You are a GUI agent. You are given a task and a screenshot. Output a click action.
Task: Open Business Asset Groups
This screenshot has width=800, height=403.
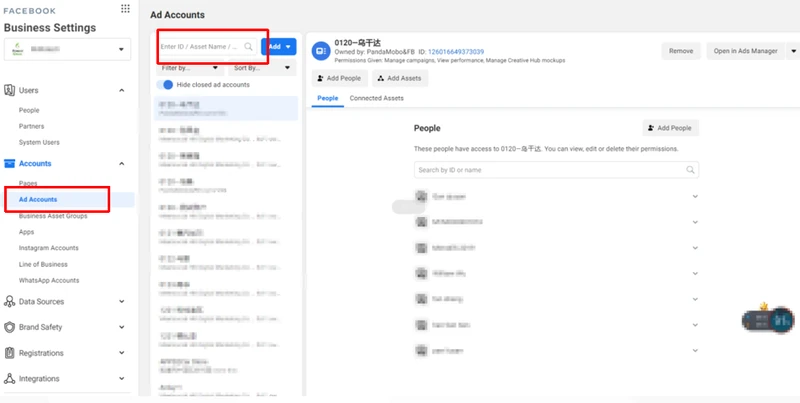(x=53, y=216)
